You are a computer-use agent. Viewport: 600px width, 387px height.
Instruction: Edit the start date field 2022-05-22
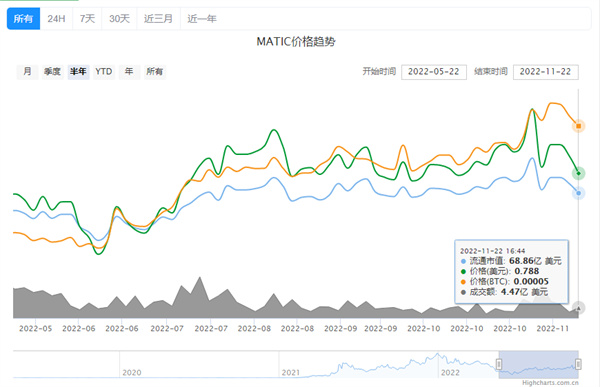434,72
